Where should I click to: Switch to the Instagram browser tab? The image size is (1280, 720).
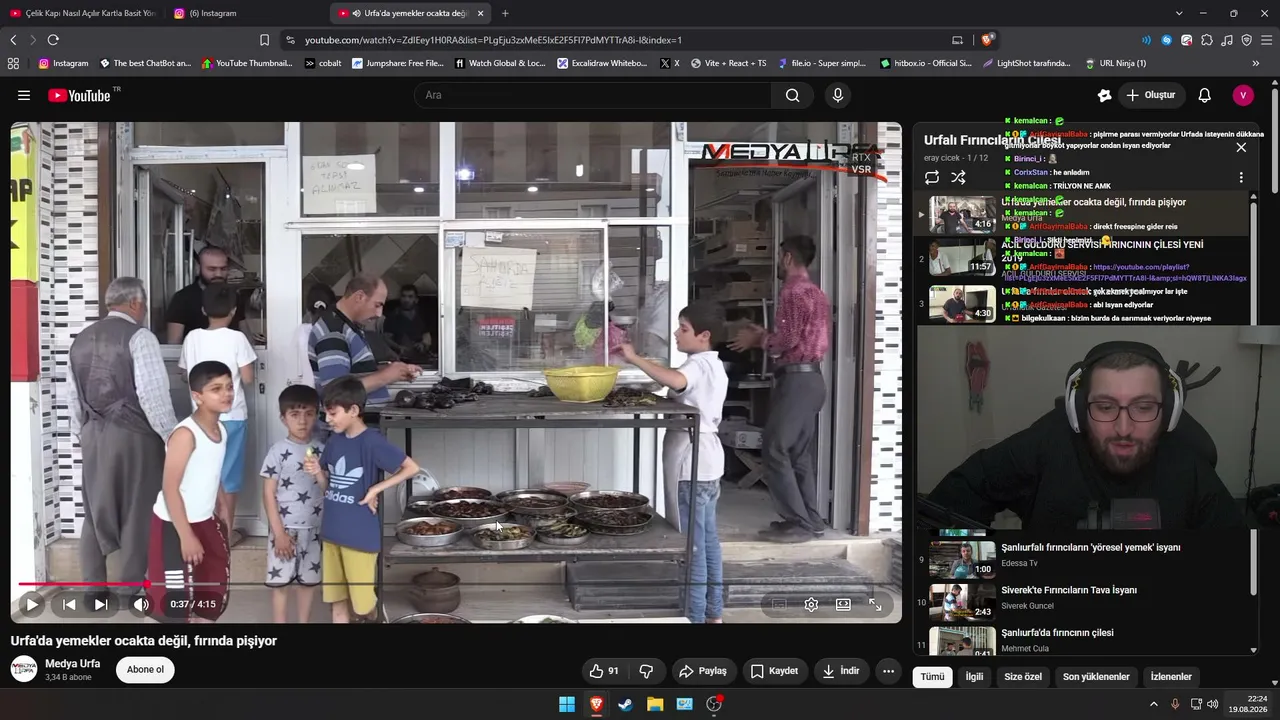[x=246, y=13]
